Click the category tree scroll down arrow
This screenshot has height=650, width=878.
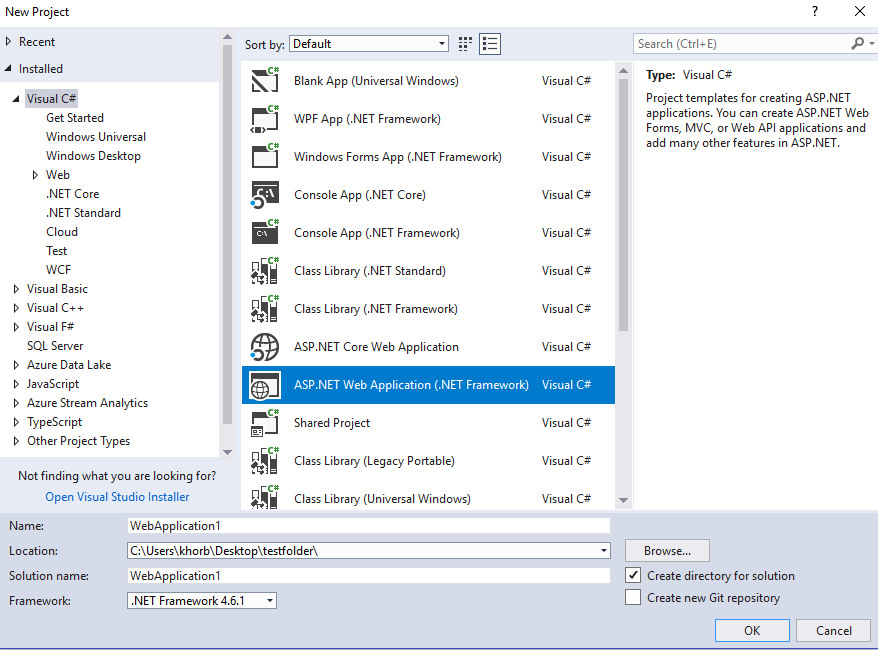pyautogui.click(x=227, y=452)
